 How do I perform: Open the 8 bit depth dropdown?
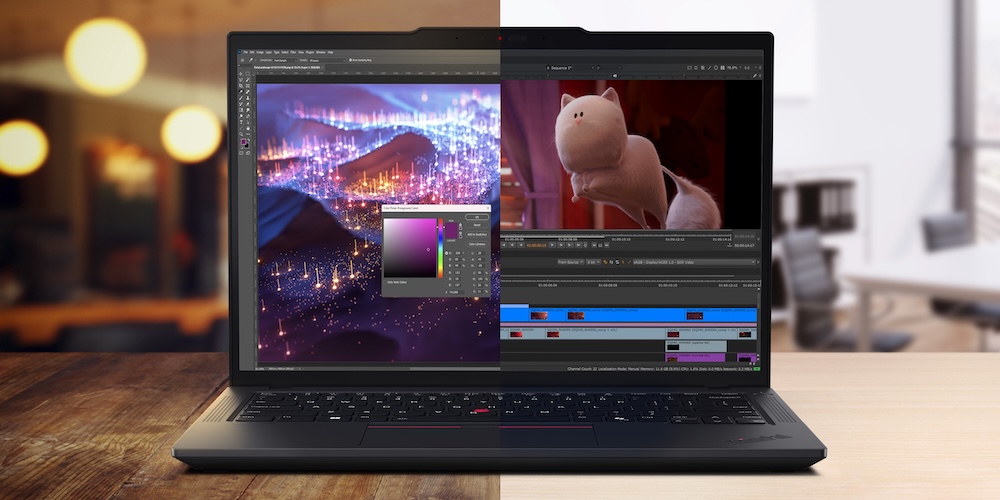(593, 262)
